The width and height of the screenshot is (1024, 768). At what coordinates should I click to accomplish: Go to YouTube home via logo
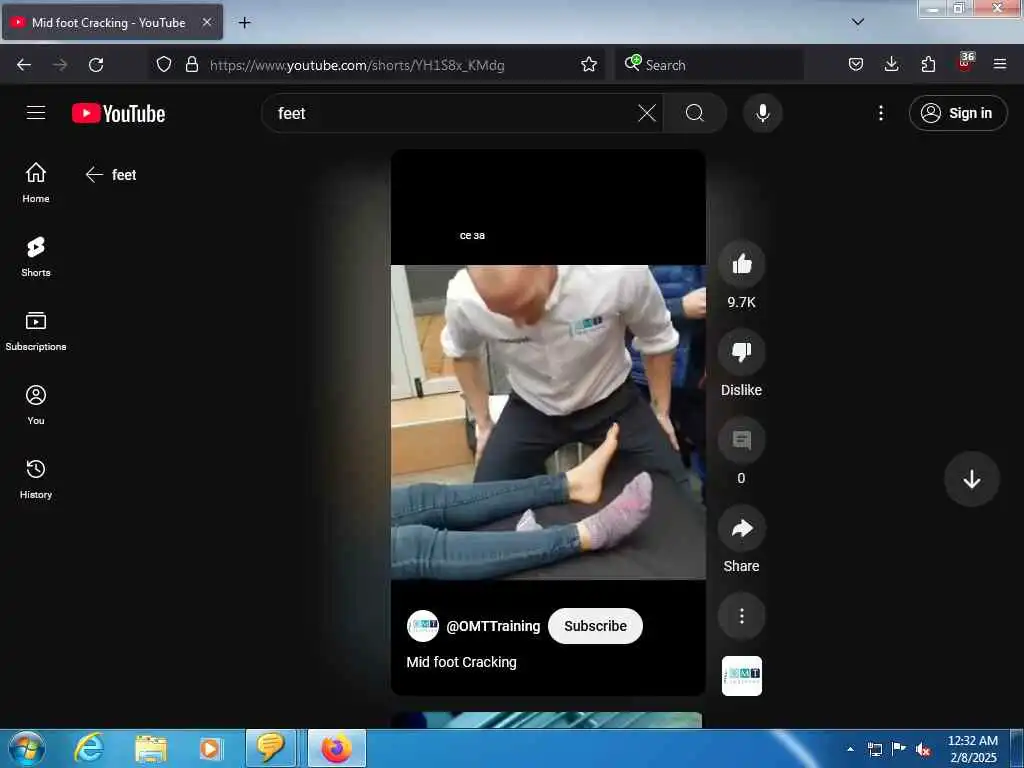118,114
